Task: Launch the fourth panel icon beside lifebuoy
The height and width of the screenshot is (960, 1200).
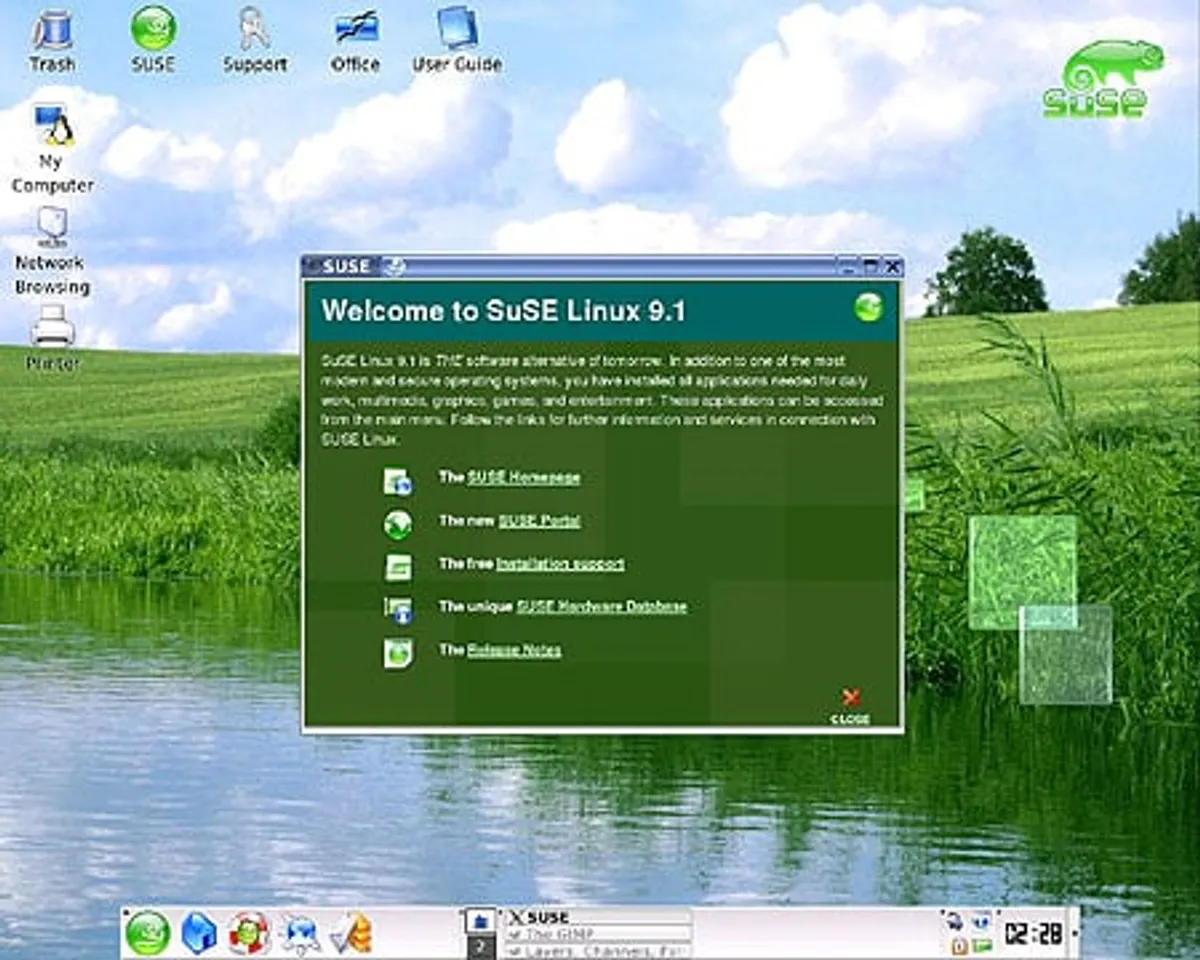Action: [299, 934]
